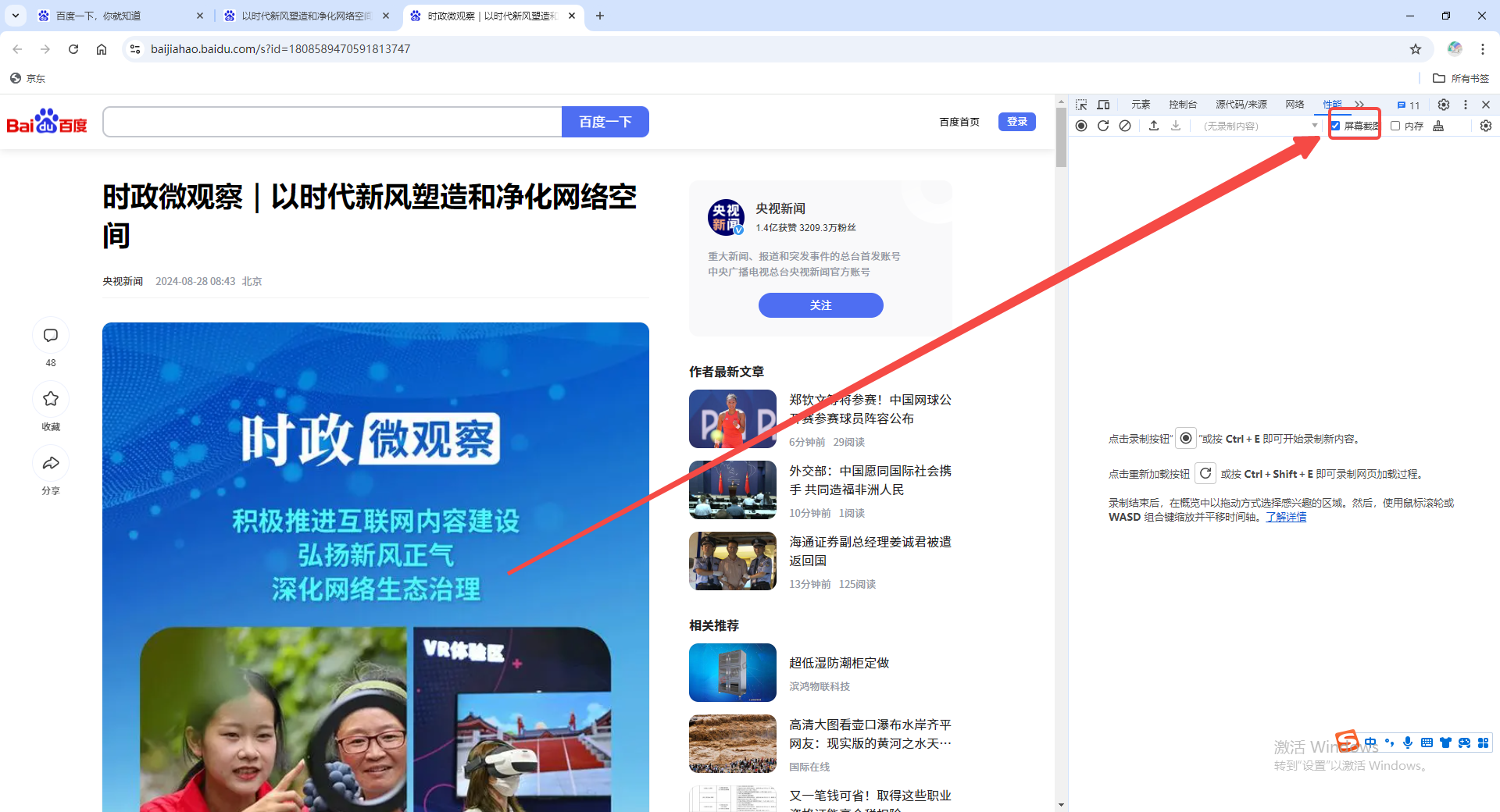The image size is (1500, 812).
Task: Click the scrollbar down arrow
Action: 1061,804
